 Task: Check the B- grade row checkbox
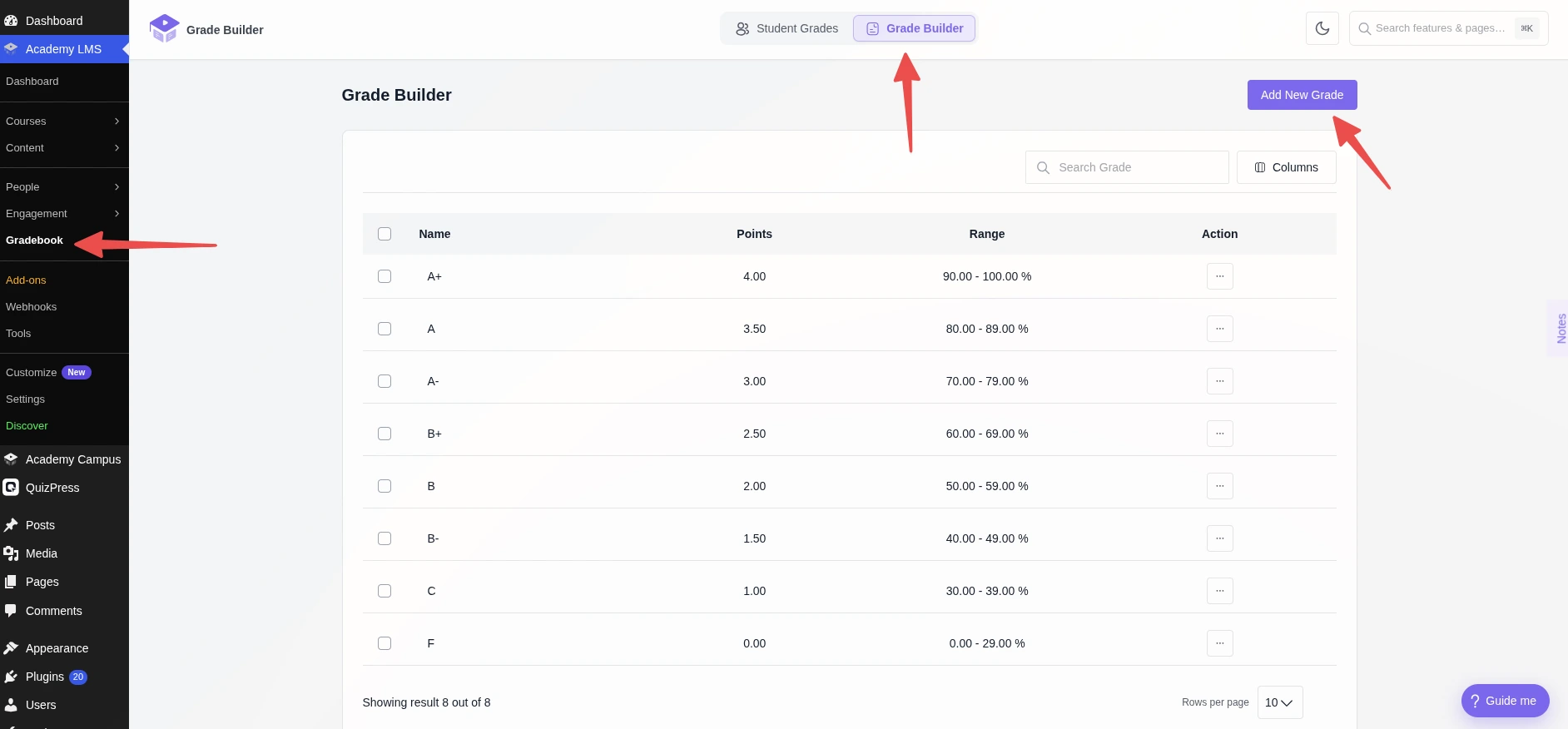pyautogui.click(x=385, y=538)
